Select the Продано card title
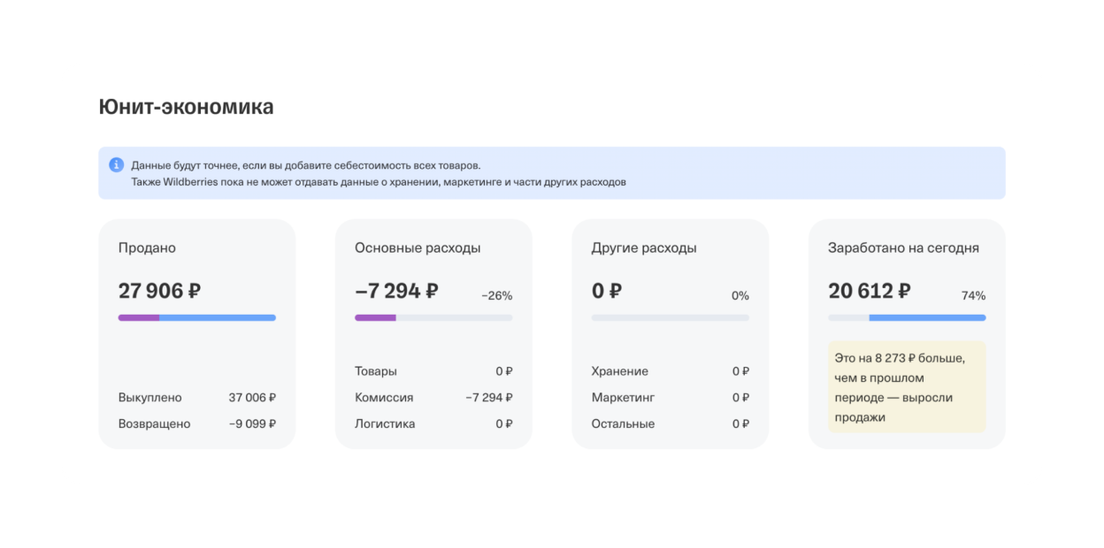Screen dimensions: 1104x548 click(147, 248)
